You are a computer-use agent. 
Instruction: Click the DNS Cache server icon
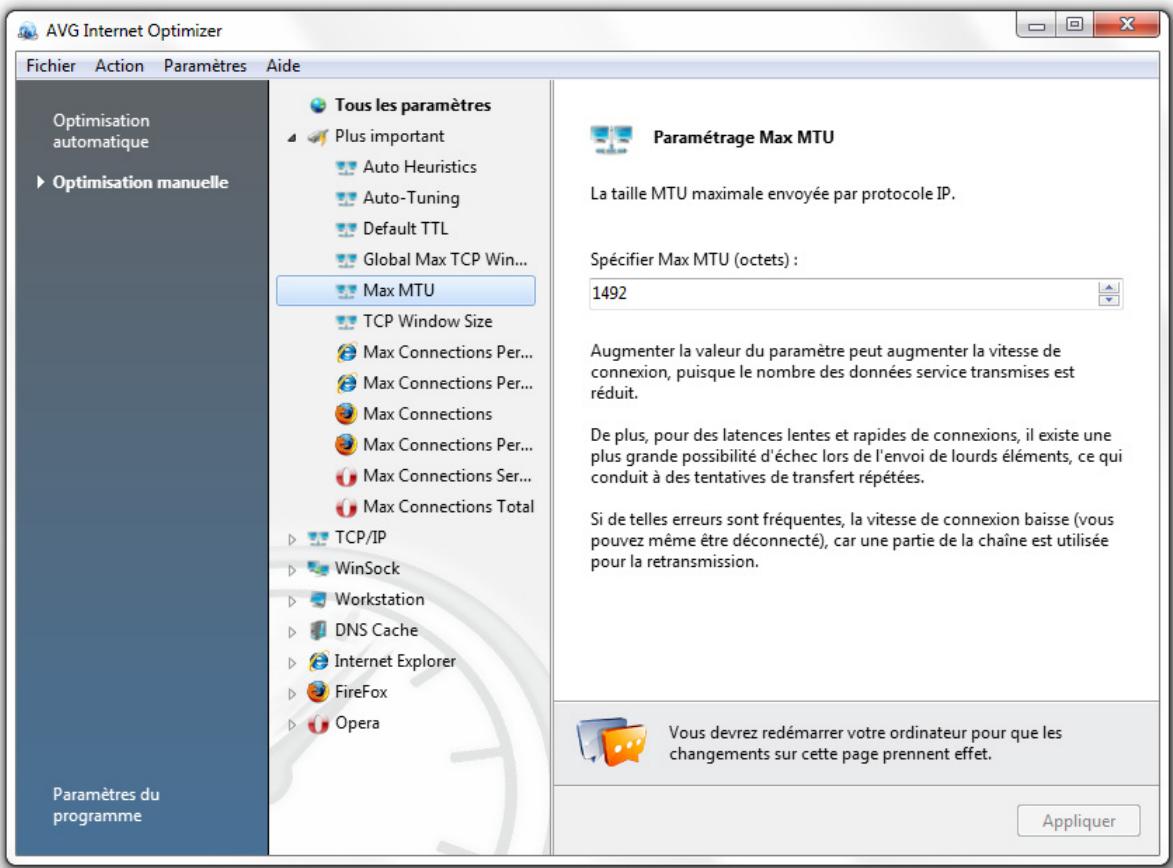318,630
